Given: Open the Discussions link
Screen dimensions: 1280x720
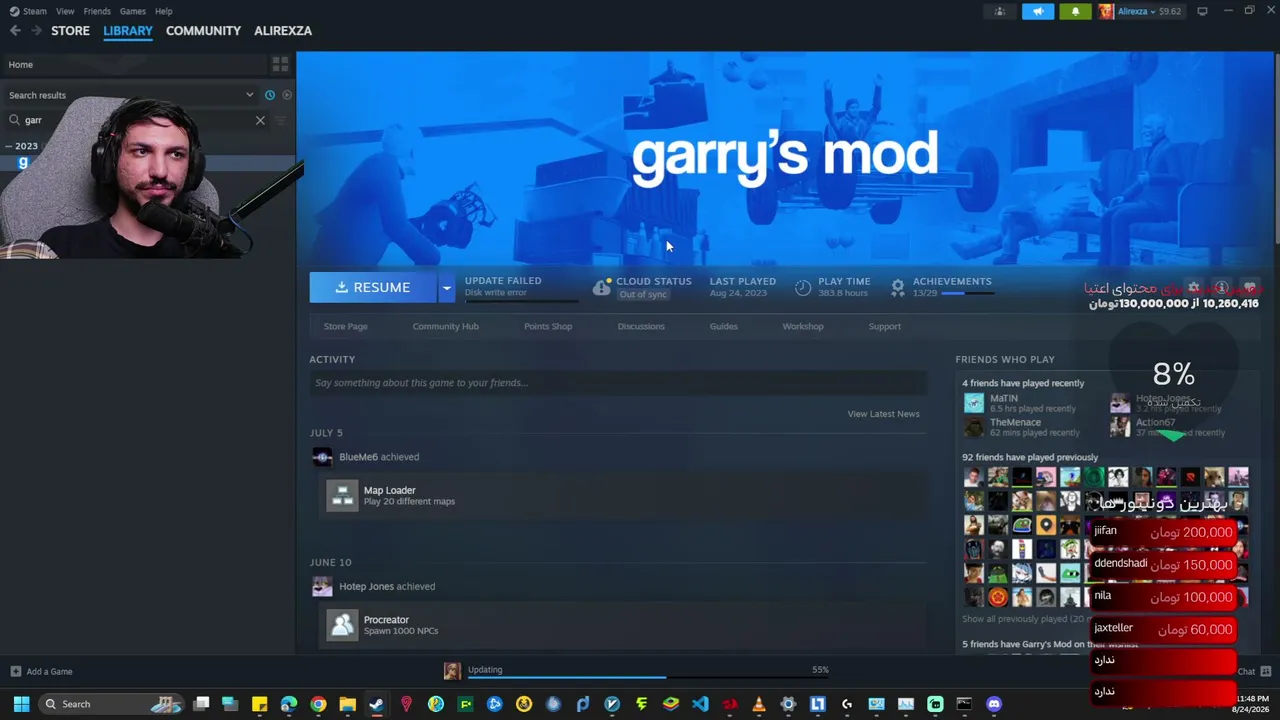Looking at the screenshot, I should coord(641,326).
